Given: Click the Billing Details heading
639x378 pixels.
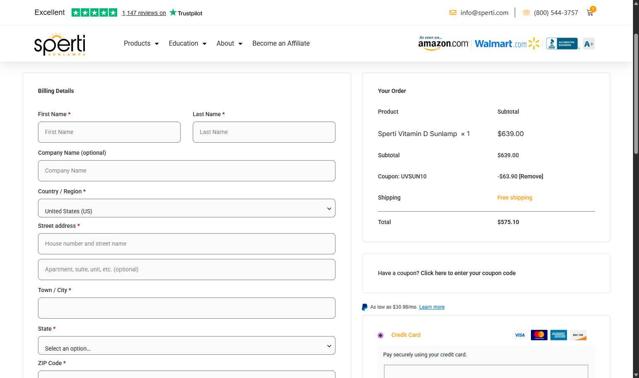Looking at the screenshot, I should coord(56,91).
